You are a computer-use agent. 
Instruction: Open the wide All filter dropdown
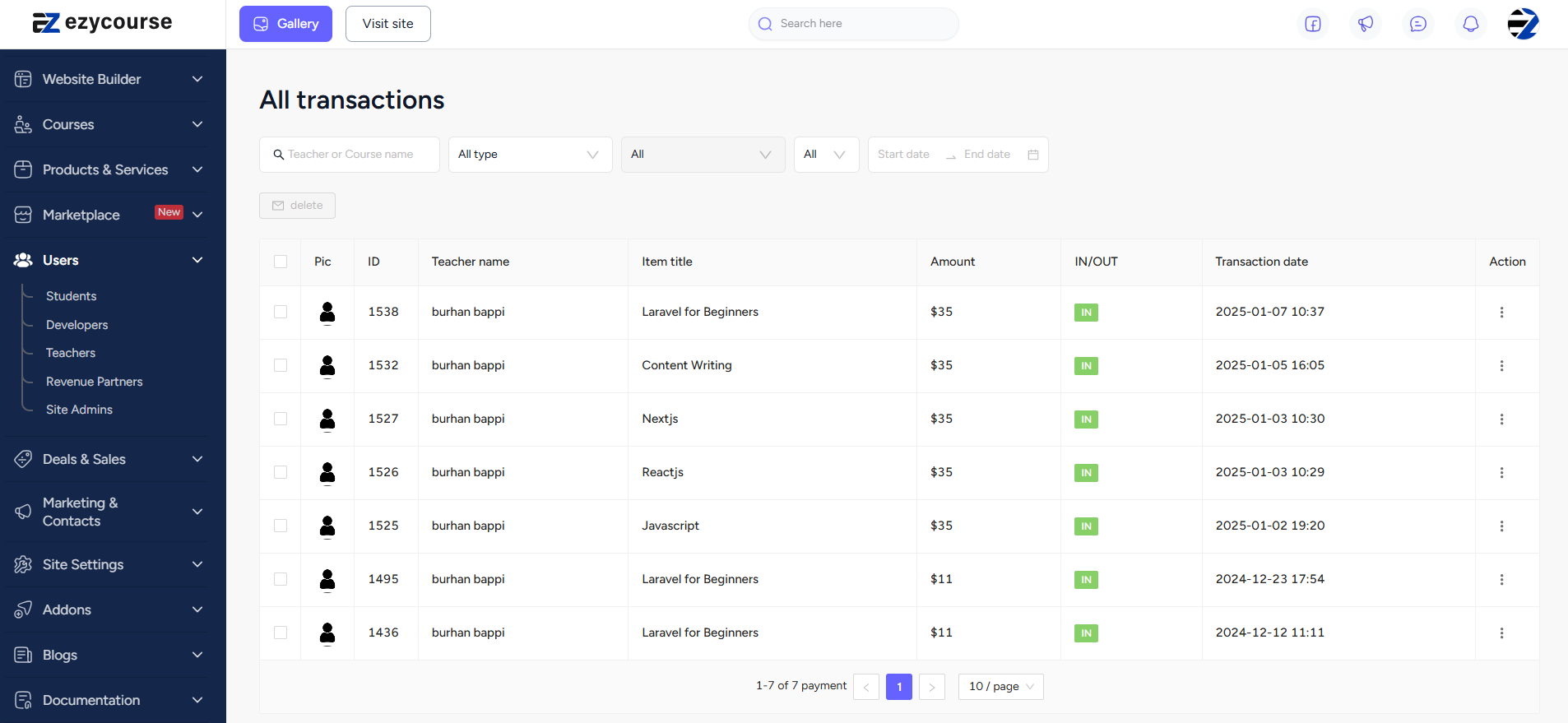703,155
